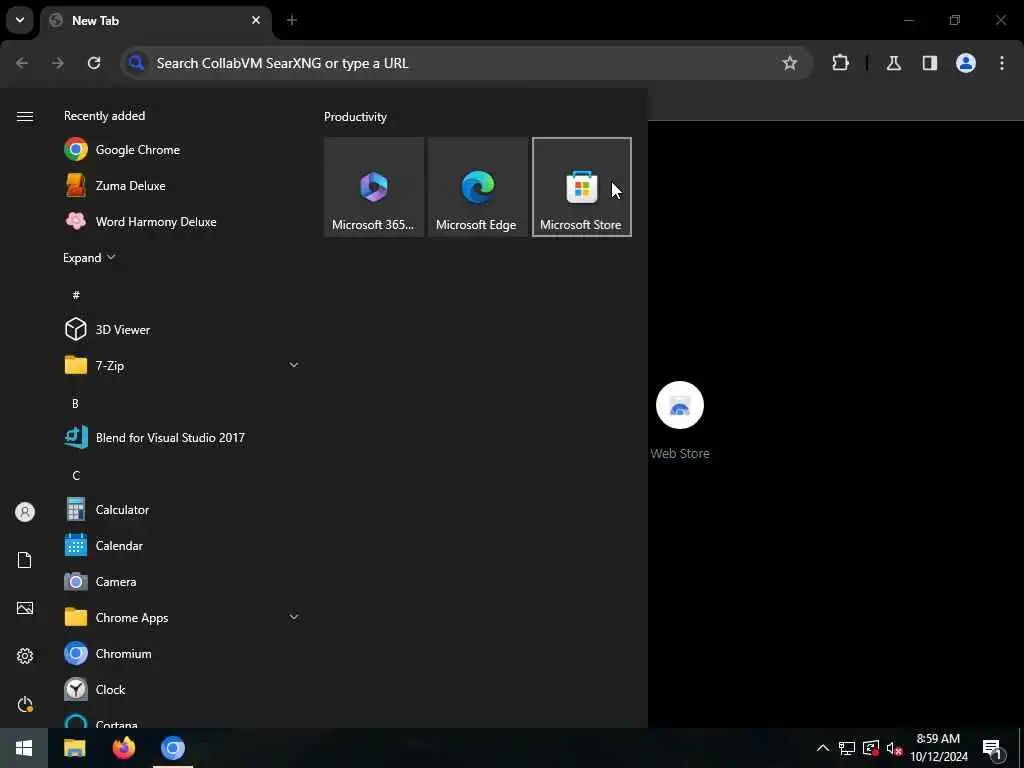The height and width of the screenshot is (768, 1024).
Task: Open Settings gear in Start sidebar
Action: [x=25, y=656]
